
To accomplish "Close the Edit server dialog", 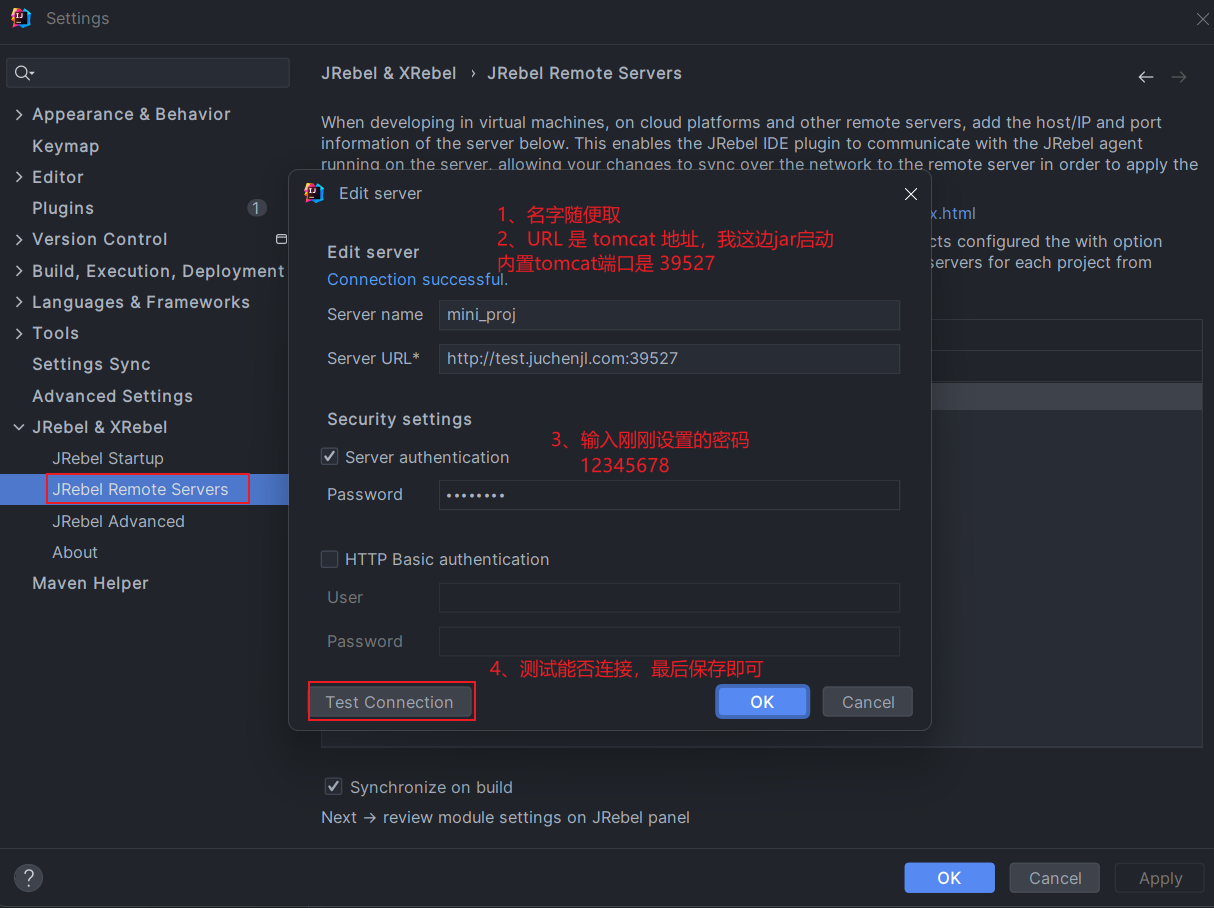I will (910, 194).
